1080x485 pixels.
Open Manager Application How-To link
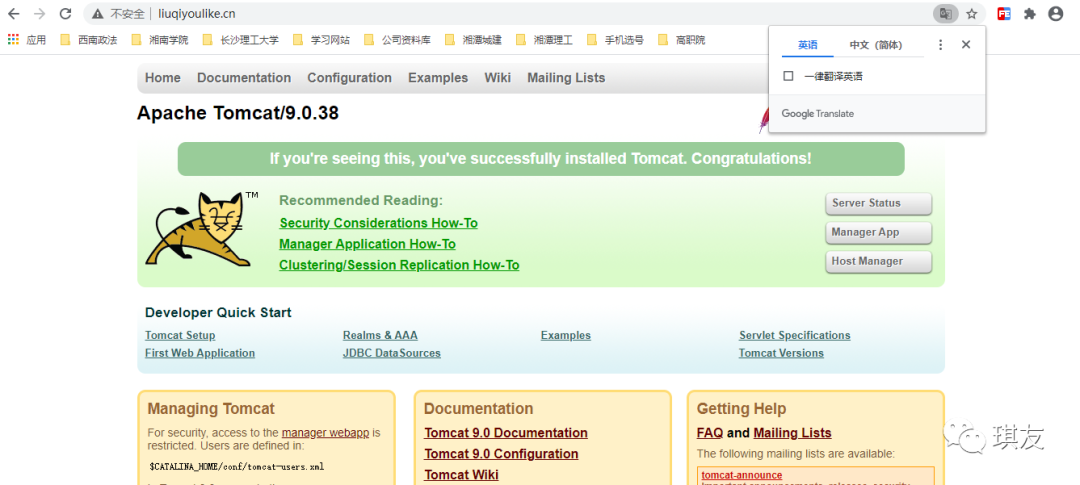pyautogui.click(x=367, y=244)
